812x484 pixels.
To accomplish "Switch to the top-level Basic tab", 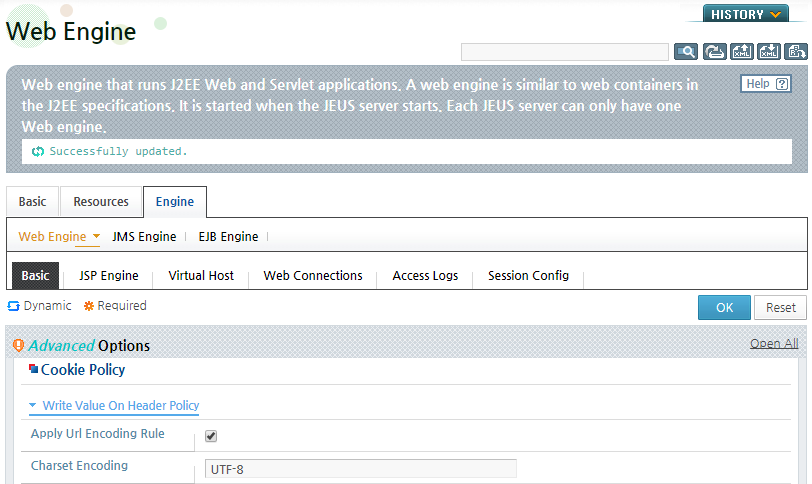I will pyautogui.click(x=32, y=201).
